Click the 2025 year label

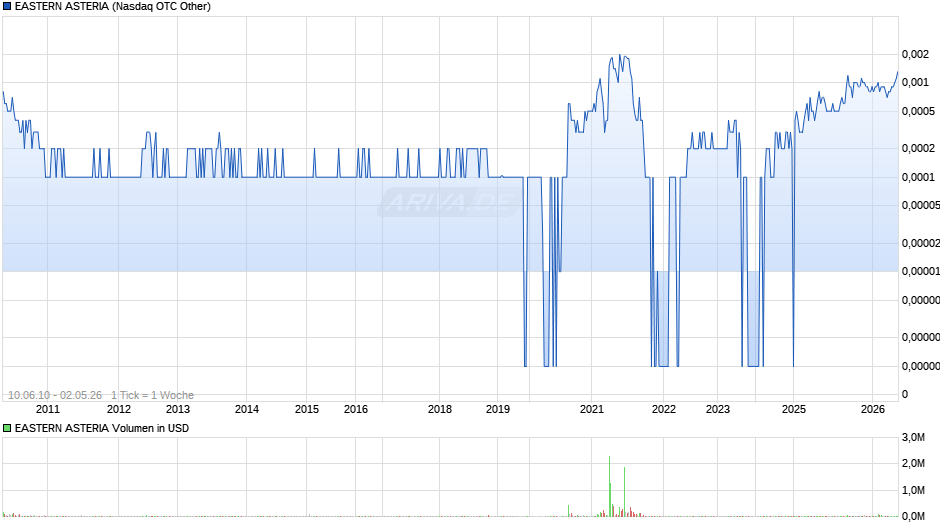coord(794,409)
